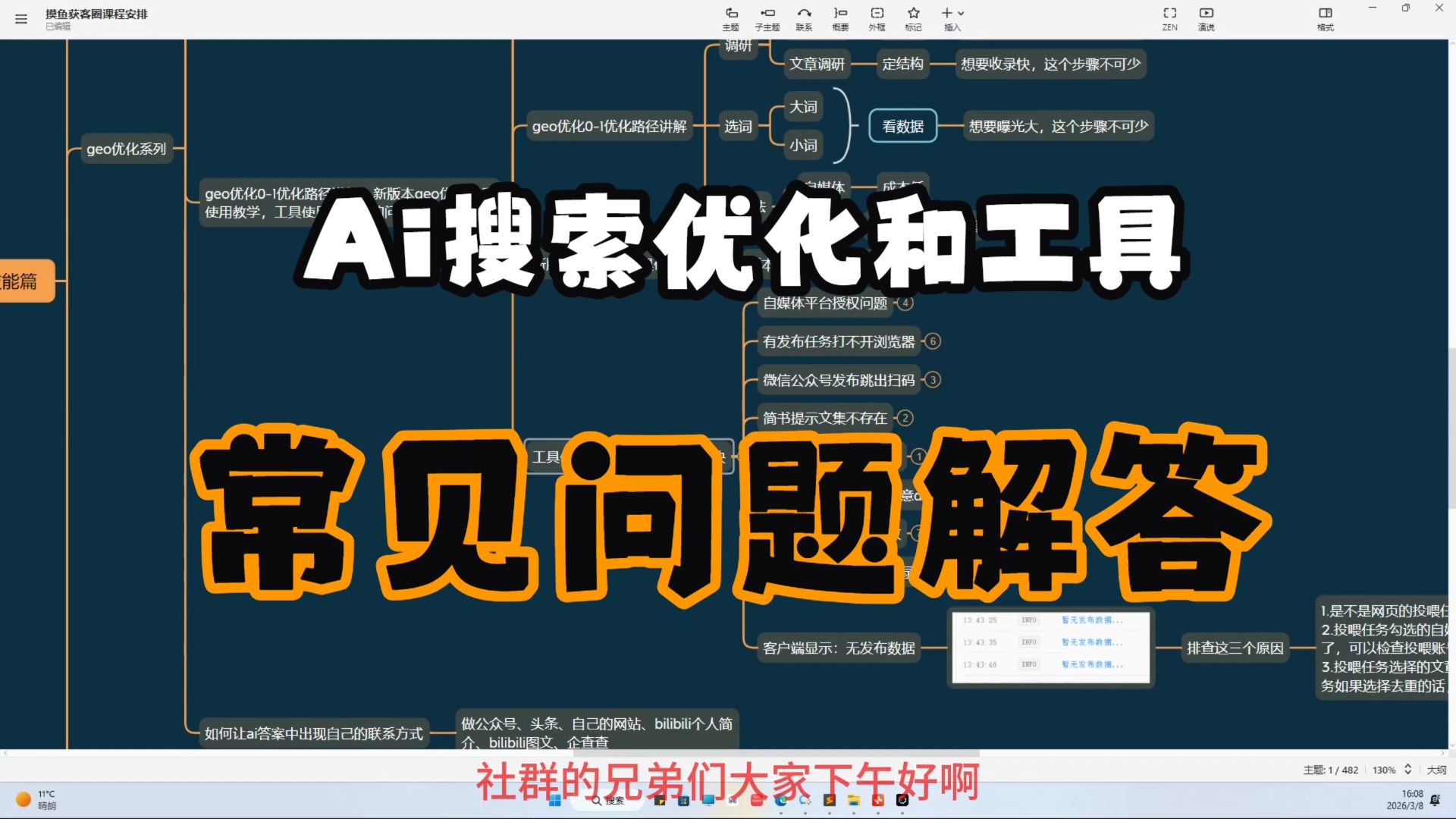Image resolution: width=1456 pixels, height=819 pixels.
Task: Select the 如何让ai答案中出现自己的联系方式 node
Action: coord(314,733)
